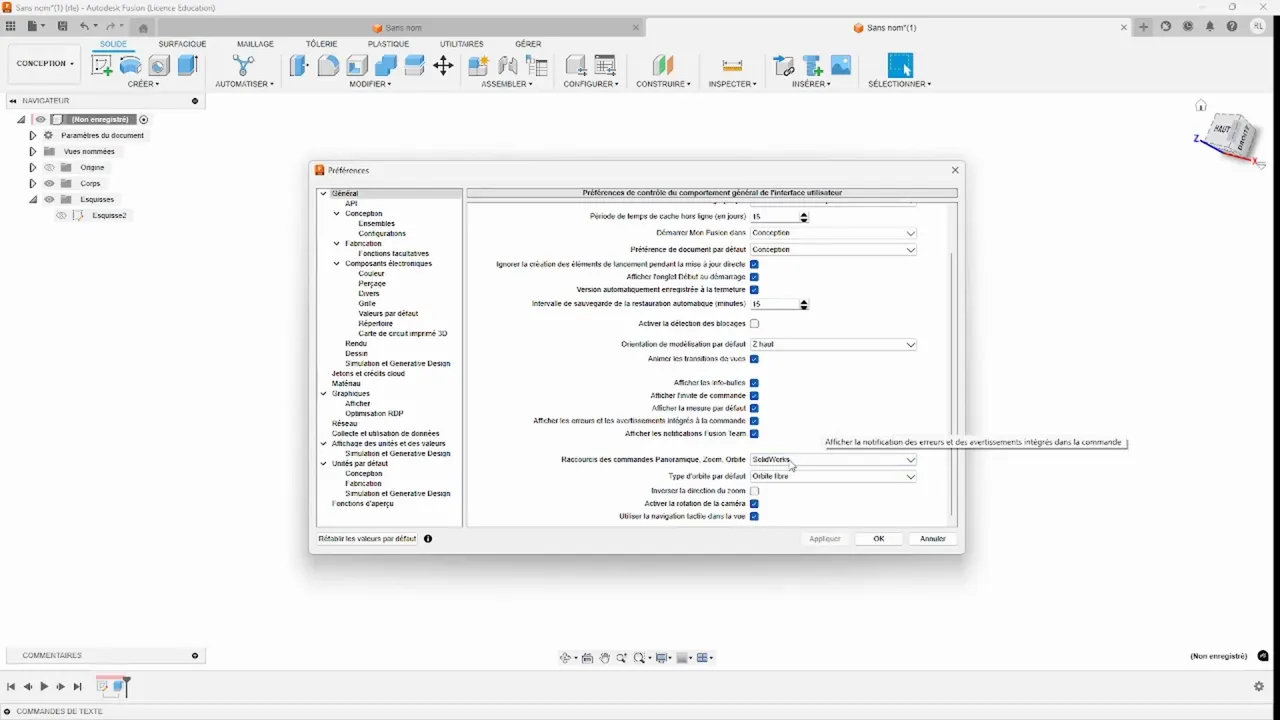Switch to the SURFACIQUE tab

coord(182,44)
